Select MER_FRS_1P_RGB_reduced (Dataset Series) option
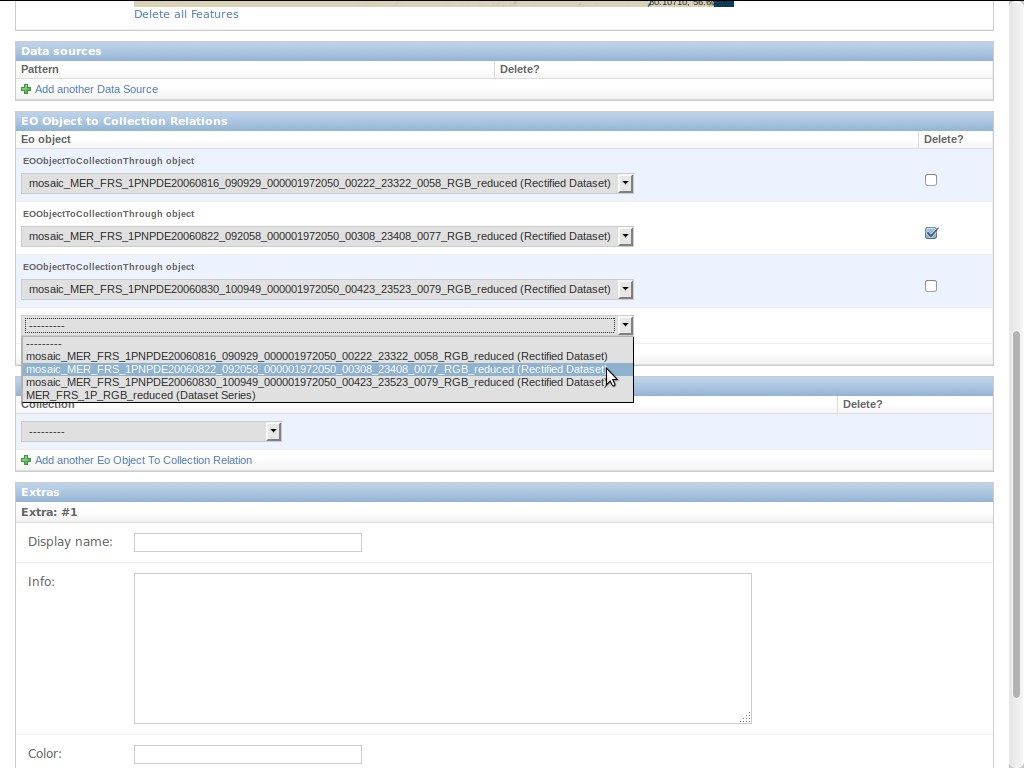This screenshot has width=1024, height=768. pyautogui.click(x=328, y=395)
